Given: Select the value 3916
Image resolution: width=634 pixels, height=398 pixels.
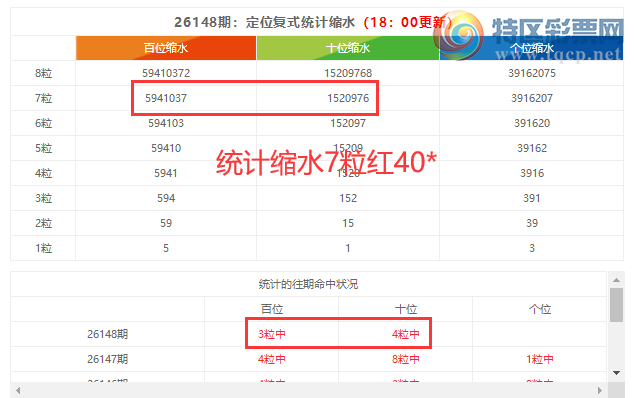Looking at the screenshot, I should (532, 174).
